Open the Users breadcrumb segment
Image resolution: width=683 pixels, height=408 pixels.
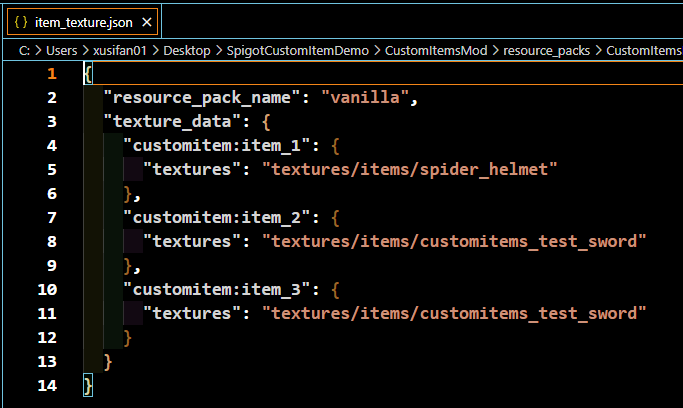click(x=61, y=51)
